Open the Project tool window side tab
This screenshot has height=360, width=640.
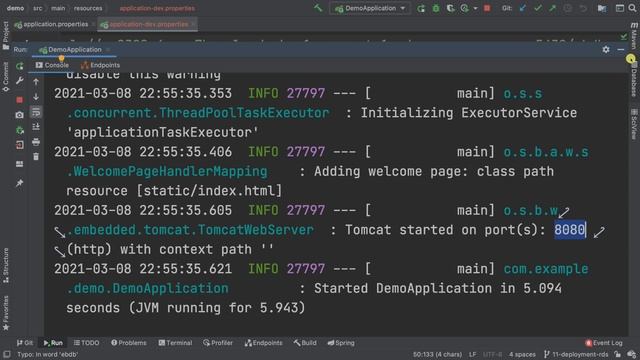click(x=5, y=36)
